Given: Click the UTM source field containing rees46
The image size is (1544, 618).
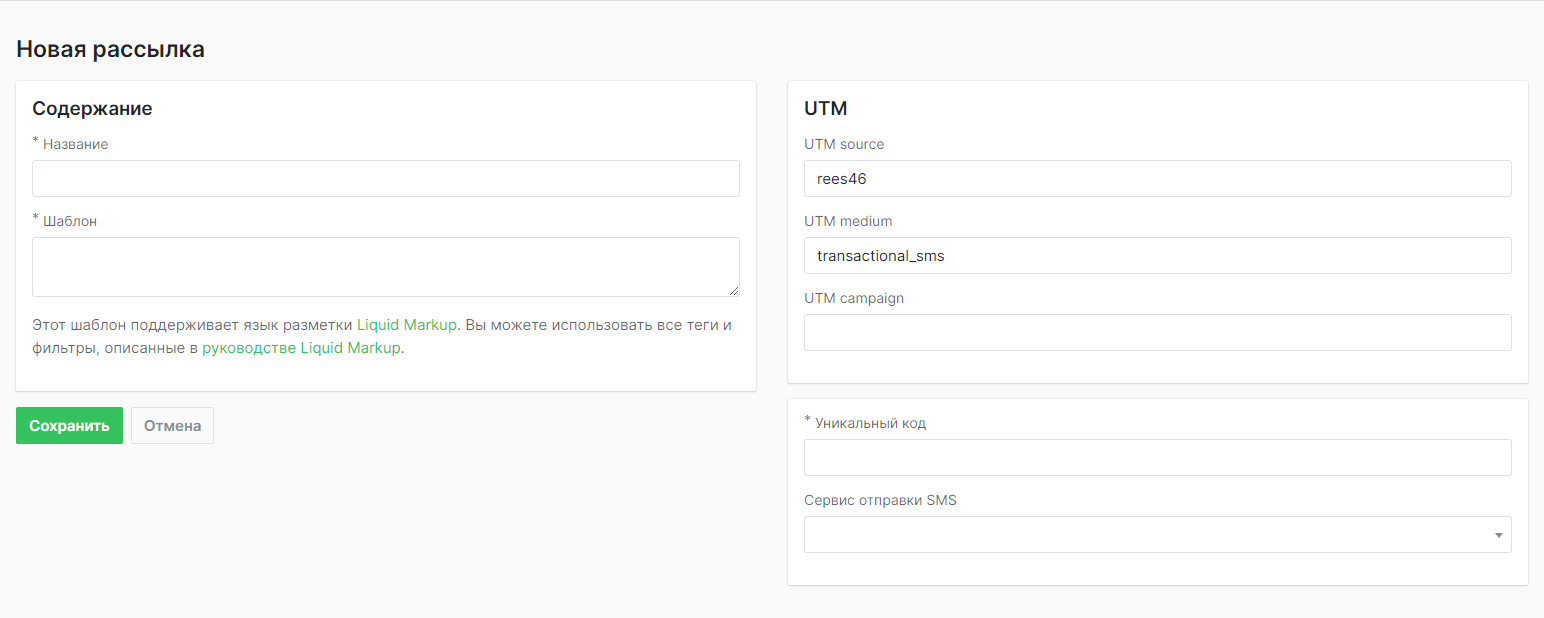Looking at the screenshot, I should click(x=1157, y=179).
